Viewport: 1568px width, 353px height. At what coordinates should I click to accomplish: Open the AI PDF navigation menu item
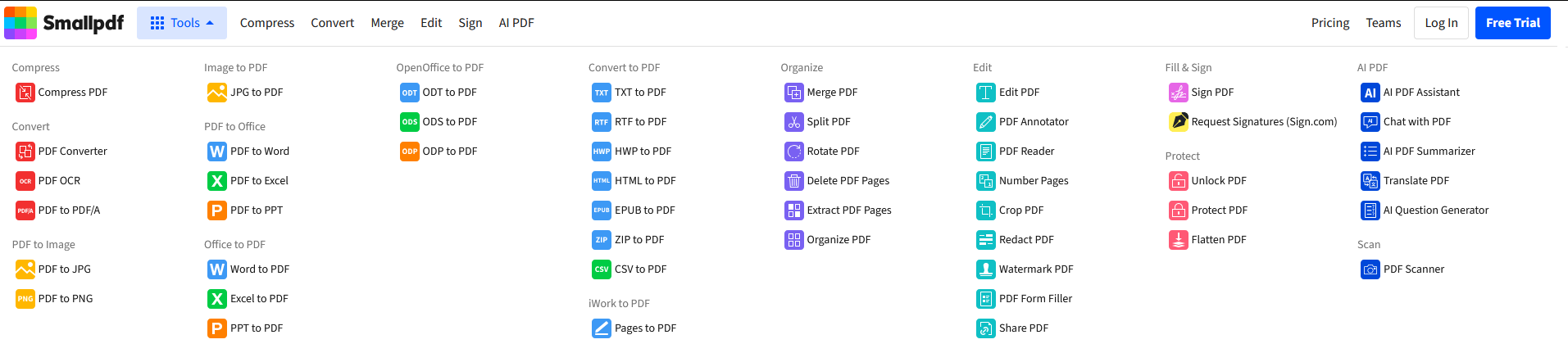[516, 23]
